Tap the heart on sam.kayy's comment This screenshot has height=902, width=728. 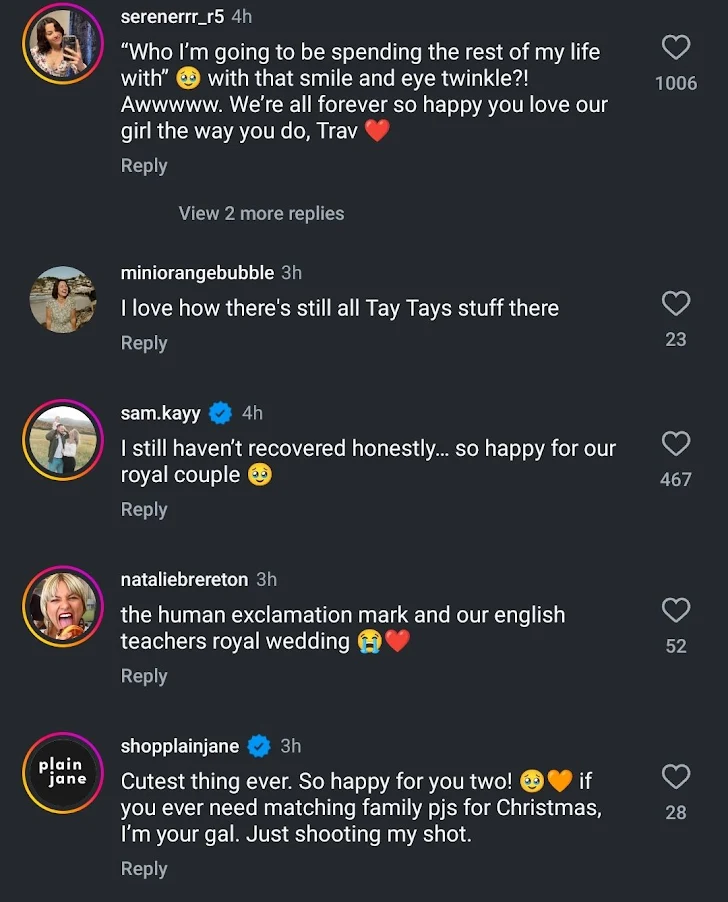[x=676, y=444]
